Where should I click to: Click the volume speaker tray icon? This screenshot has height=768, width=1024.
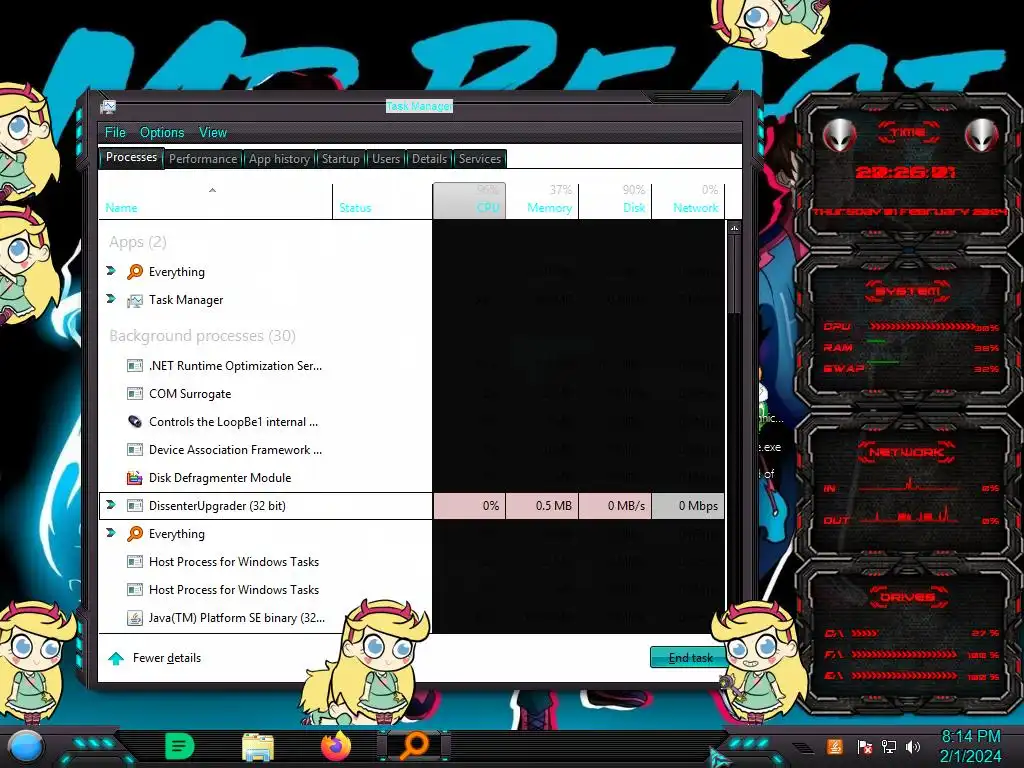click(913, 746)
